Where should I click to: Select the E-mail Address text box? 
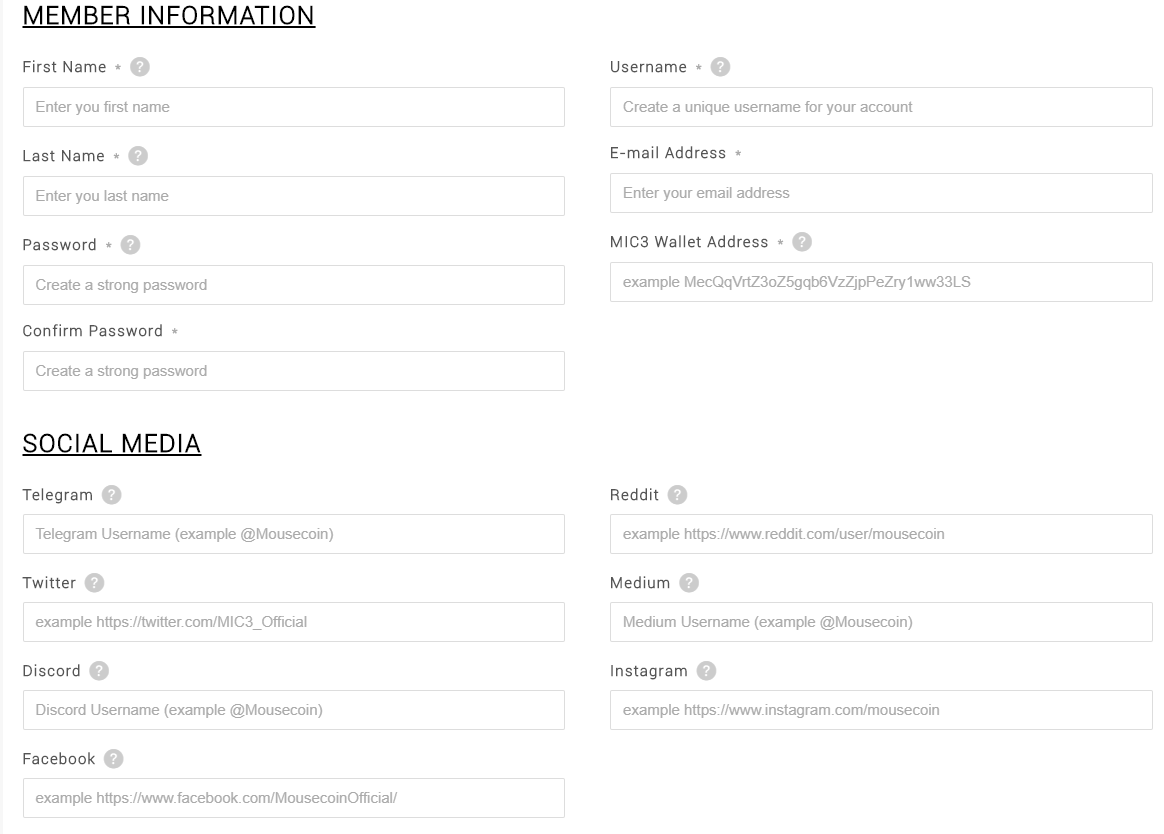point(881,193)
